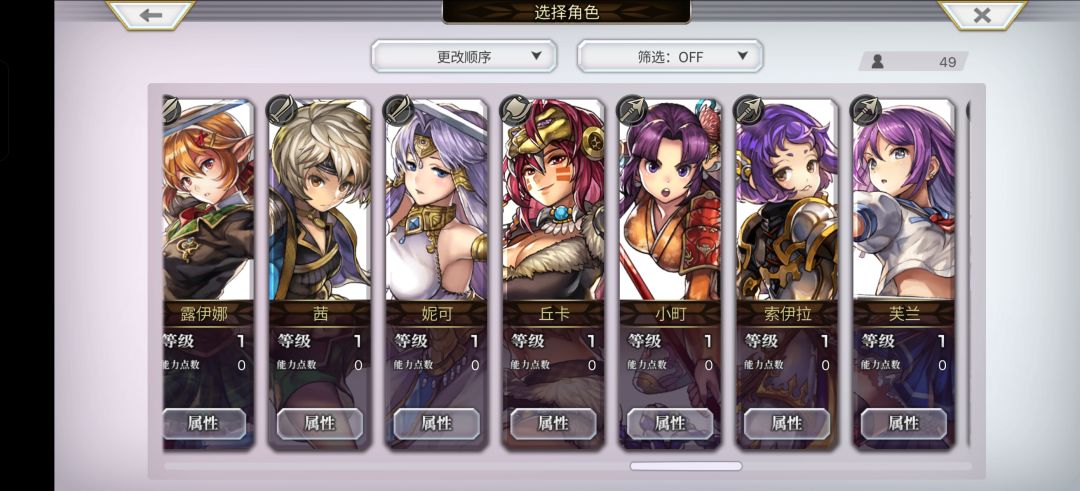Open the 更改顺序 sort dropdown

coord(464,56)
